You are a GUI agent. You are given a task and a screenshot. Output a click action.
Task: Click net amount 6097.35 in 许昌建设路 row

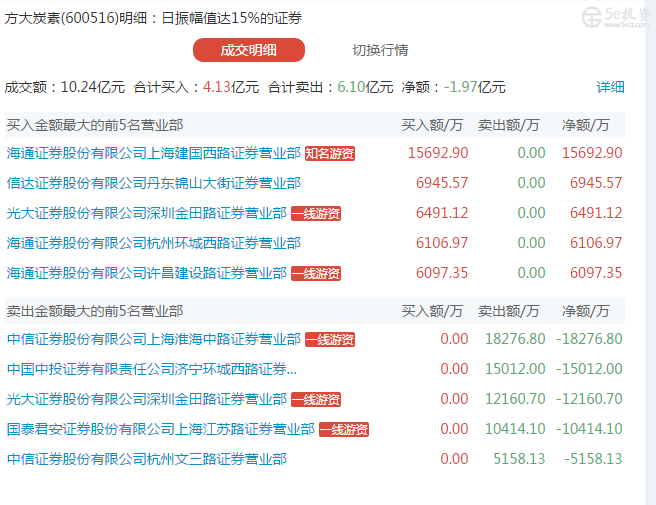[596, 273]
